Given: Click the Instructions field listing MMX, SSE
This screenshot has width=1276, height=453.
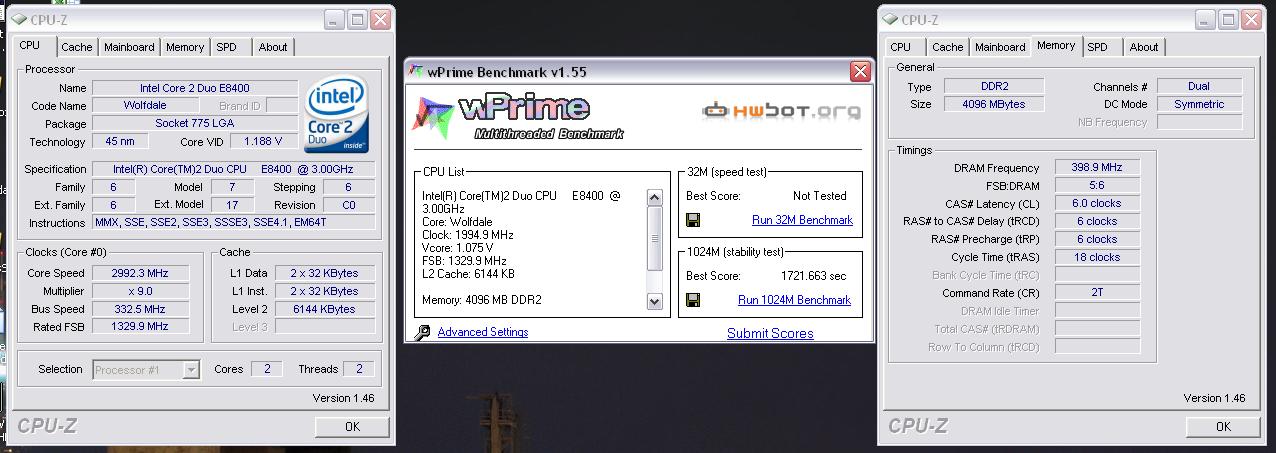Looking at the screenshot, I should (x=234, y=223).
